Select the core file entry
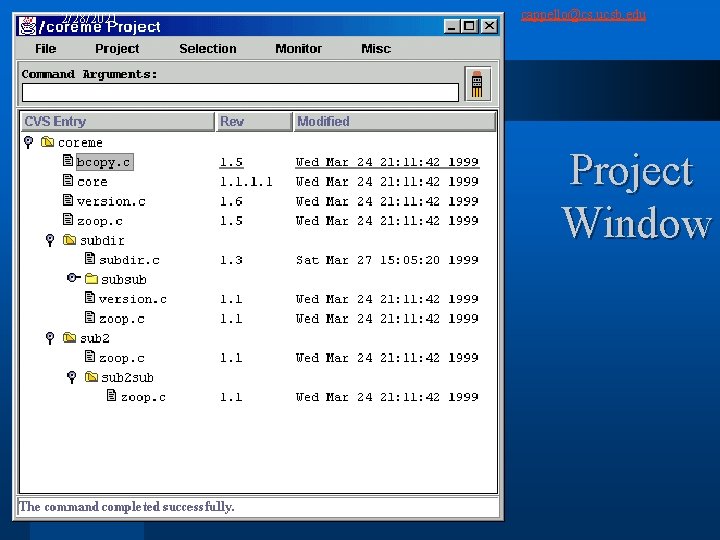The width and height of the screenshot is (720, 540). pyautogui.click(x=92, y=182)
